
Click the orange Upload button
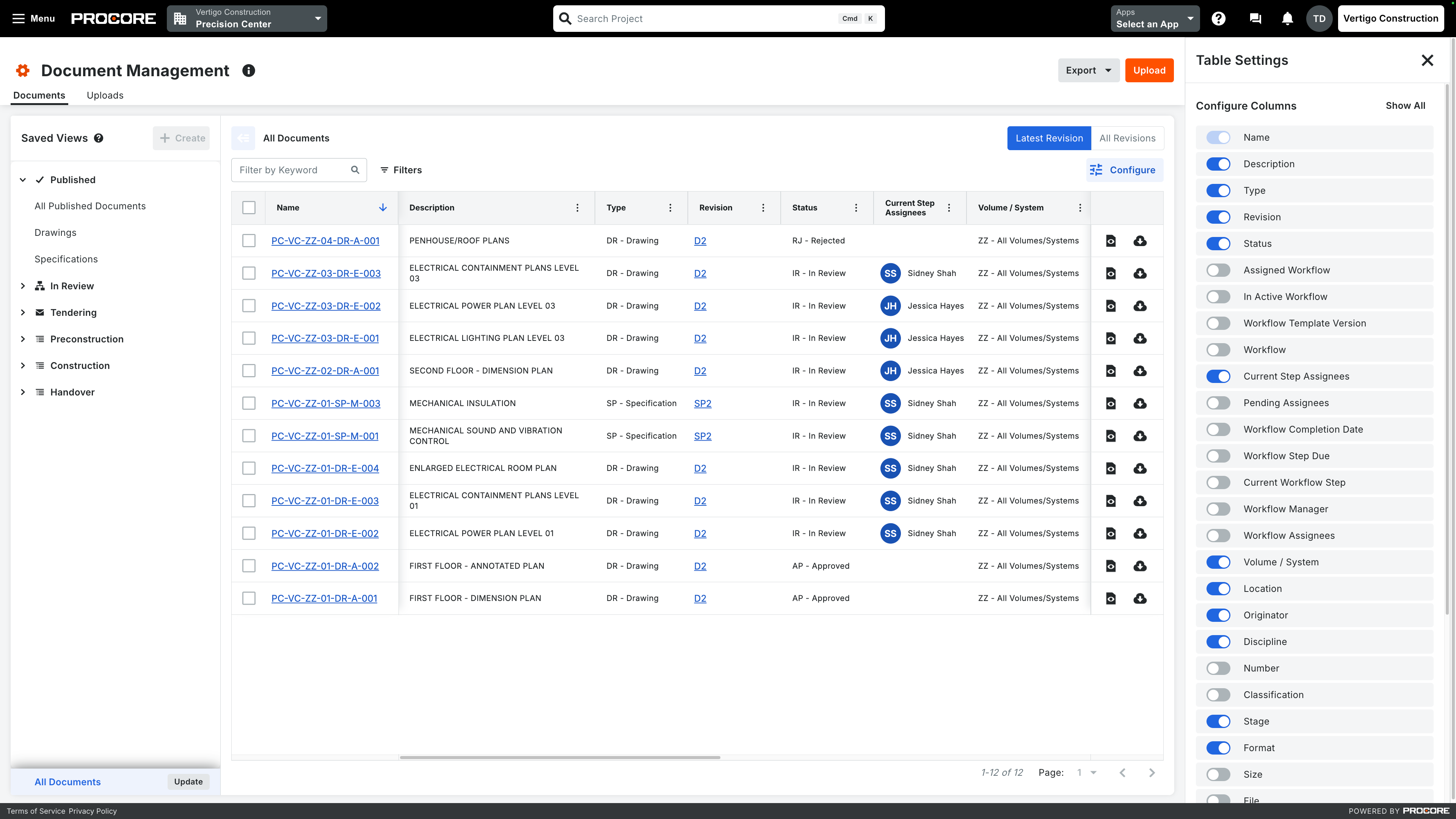point(1149,70)
